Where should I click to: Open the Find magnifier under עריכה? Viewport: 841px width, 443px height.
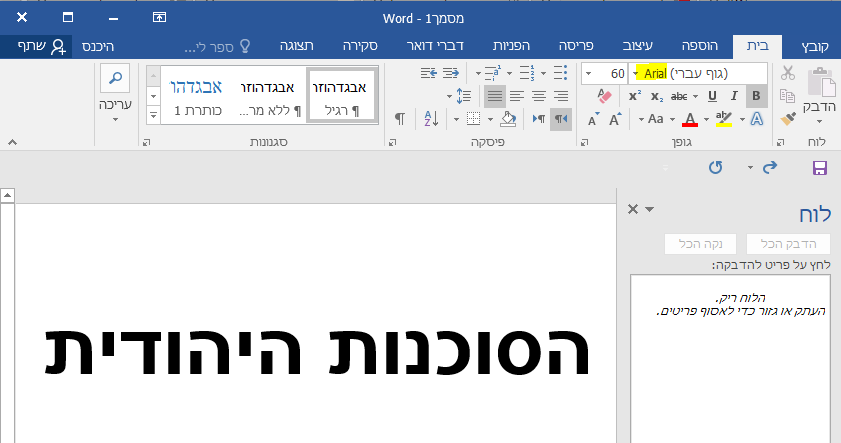coord(115,79)
